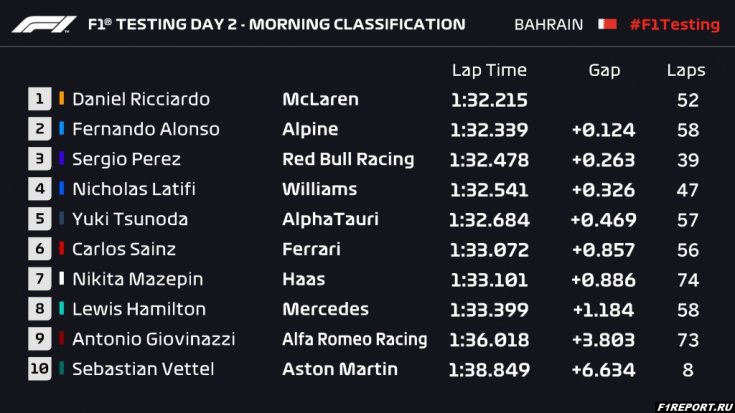The image size is (735, 413).
Task: Select the Laps column header
Action: [686, 70]
